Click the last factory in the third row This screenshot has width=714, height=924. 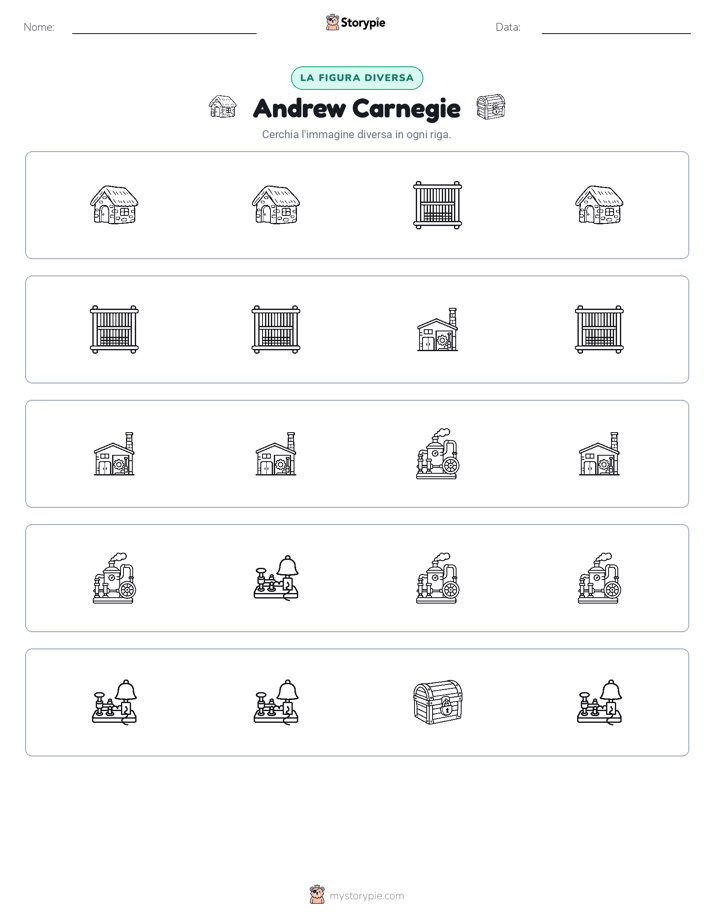(x=599, y=454)
